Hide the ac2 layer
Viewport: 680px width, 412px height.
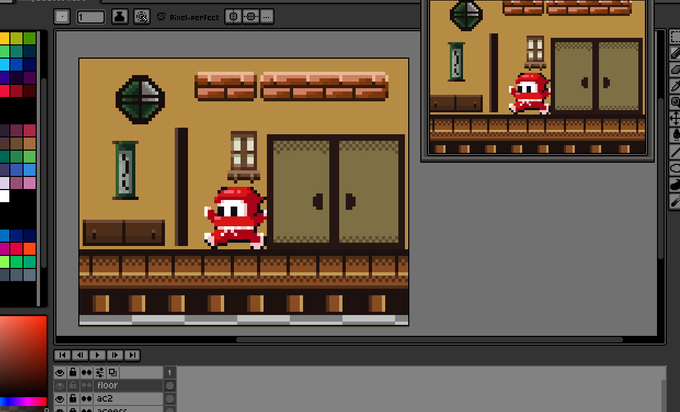click(x=60, y=399)
